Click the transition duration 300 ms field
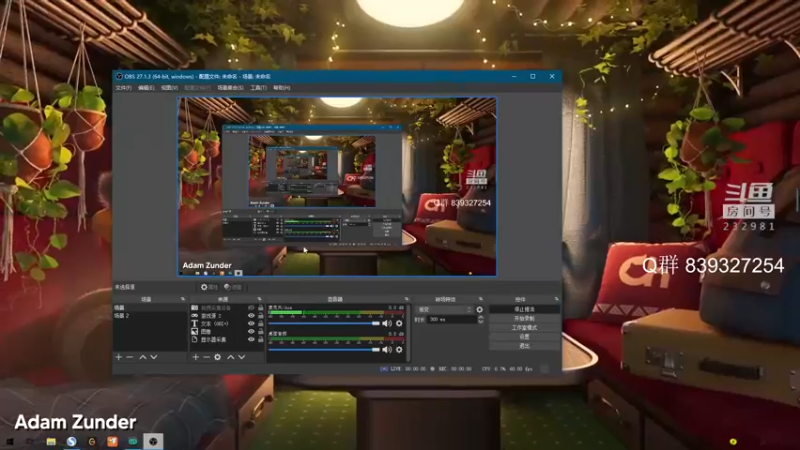The width and height of the screenshot is (800, 450). [452, 319]
